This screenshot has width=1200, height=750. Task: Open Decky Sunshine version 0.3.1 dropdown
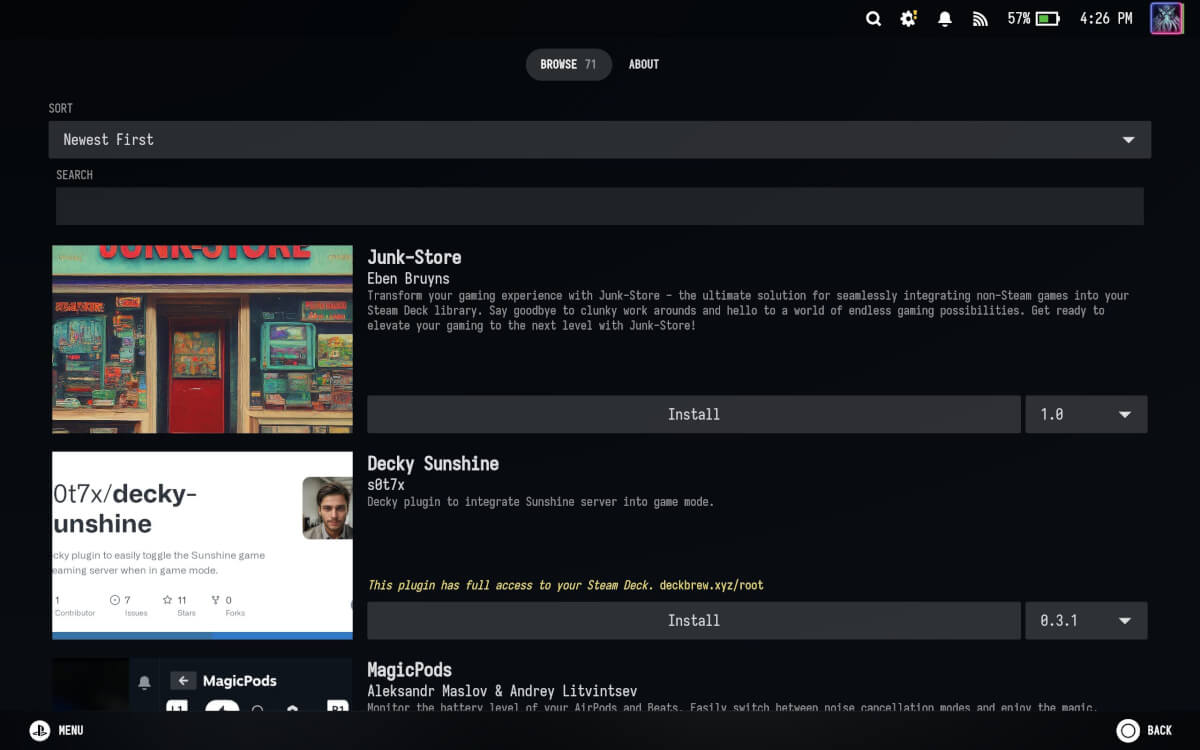1086,620
